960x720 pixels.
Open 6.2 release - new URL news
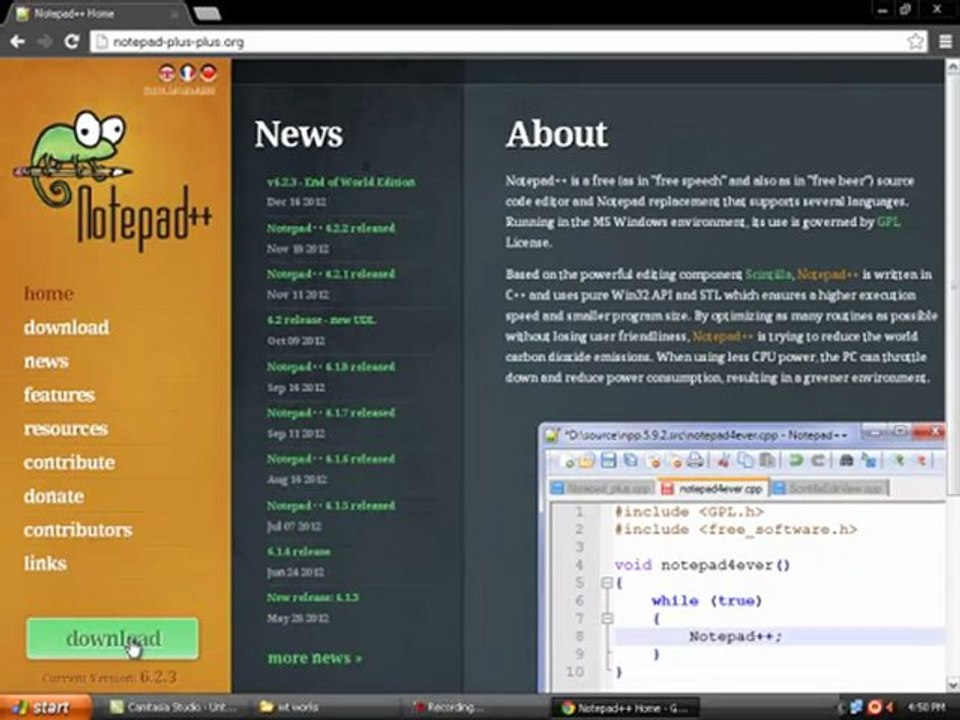(x=321, y=320)
